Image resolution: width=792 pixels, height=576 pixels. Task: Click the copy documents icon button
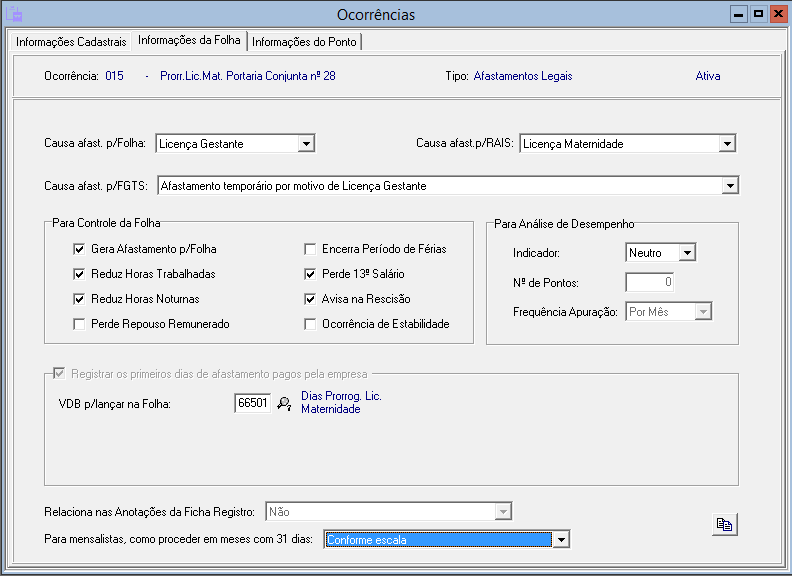coord(724,524)
